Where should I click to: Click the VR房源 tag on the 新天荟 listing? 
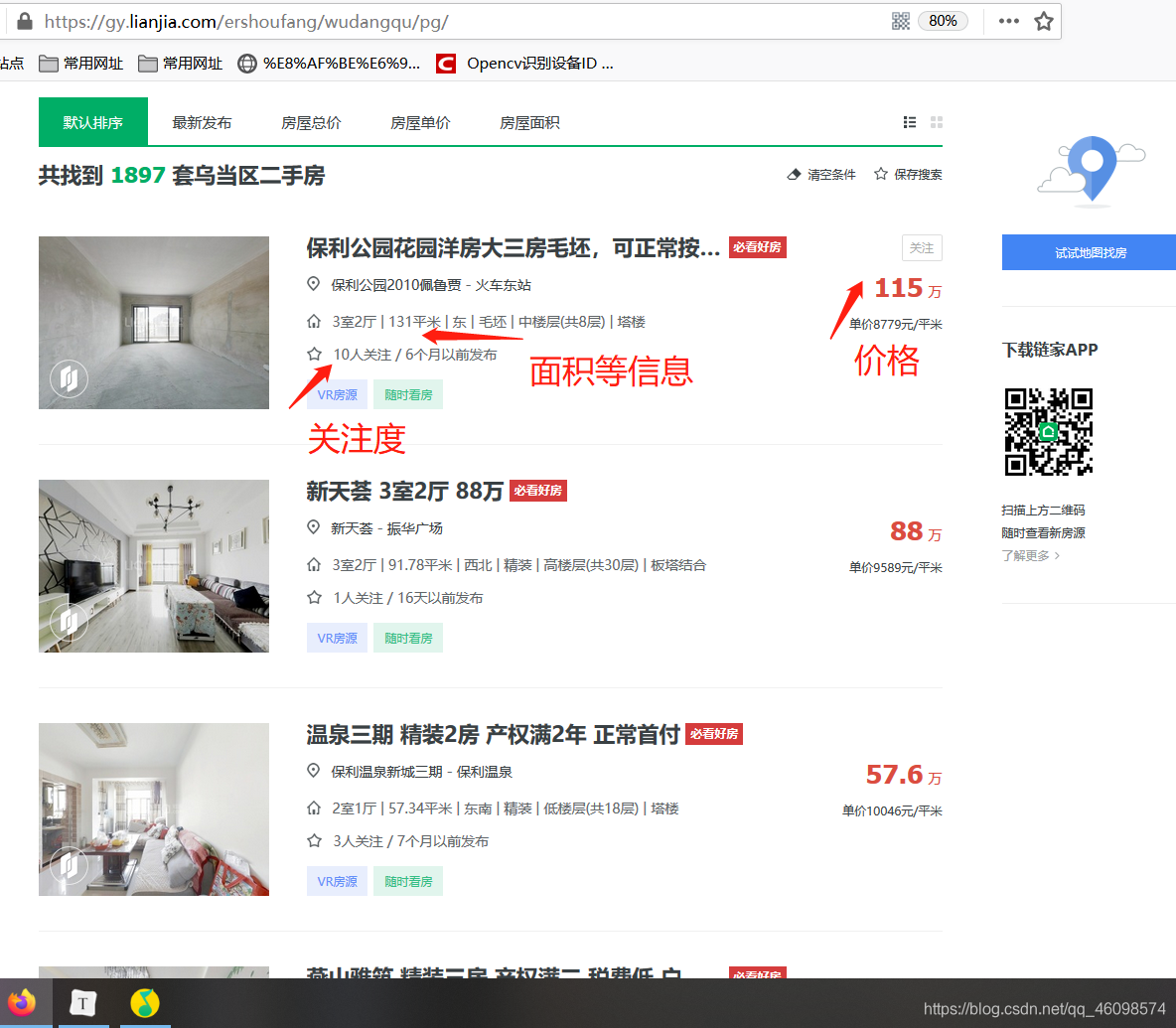click(x=337, y=638)
